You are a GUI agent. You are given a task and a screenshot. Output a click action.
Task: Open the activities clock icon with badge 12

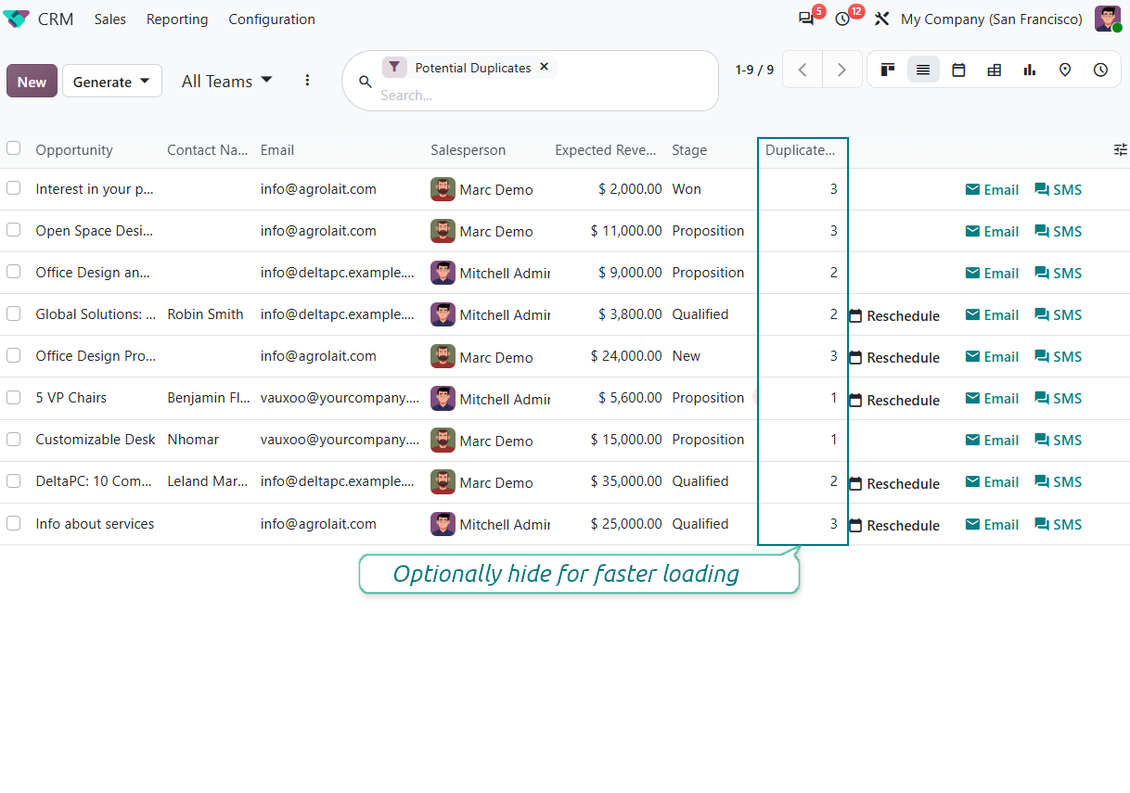pos(842,19)
